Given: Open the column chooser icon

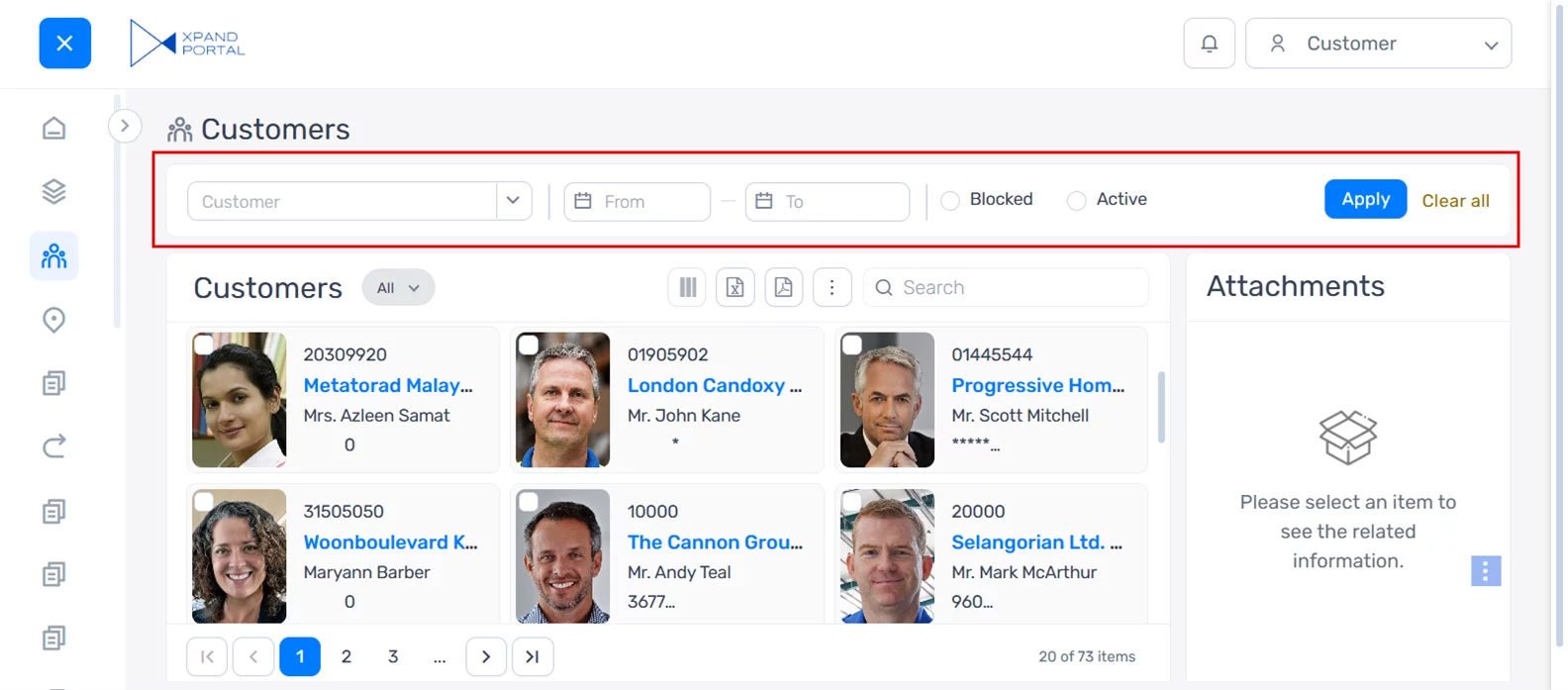Looking at the screenshot, I should click(x=687, y=288).
